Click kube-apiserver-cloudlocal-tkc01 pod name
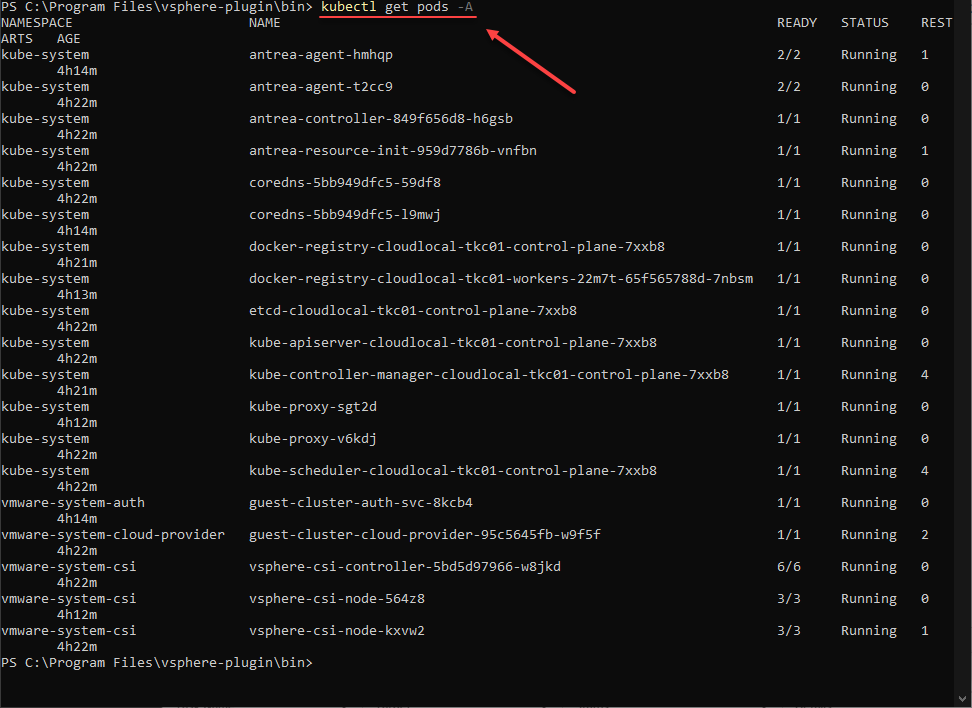This screenshot has width=972, height=708. tap(453, 343)
